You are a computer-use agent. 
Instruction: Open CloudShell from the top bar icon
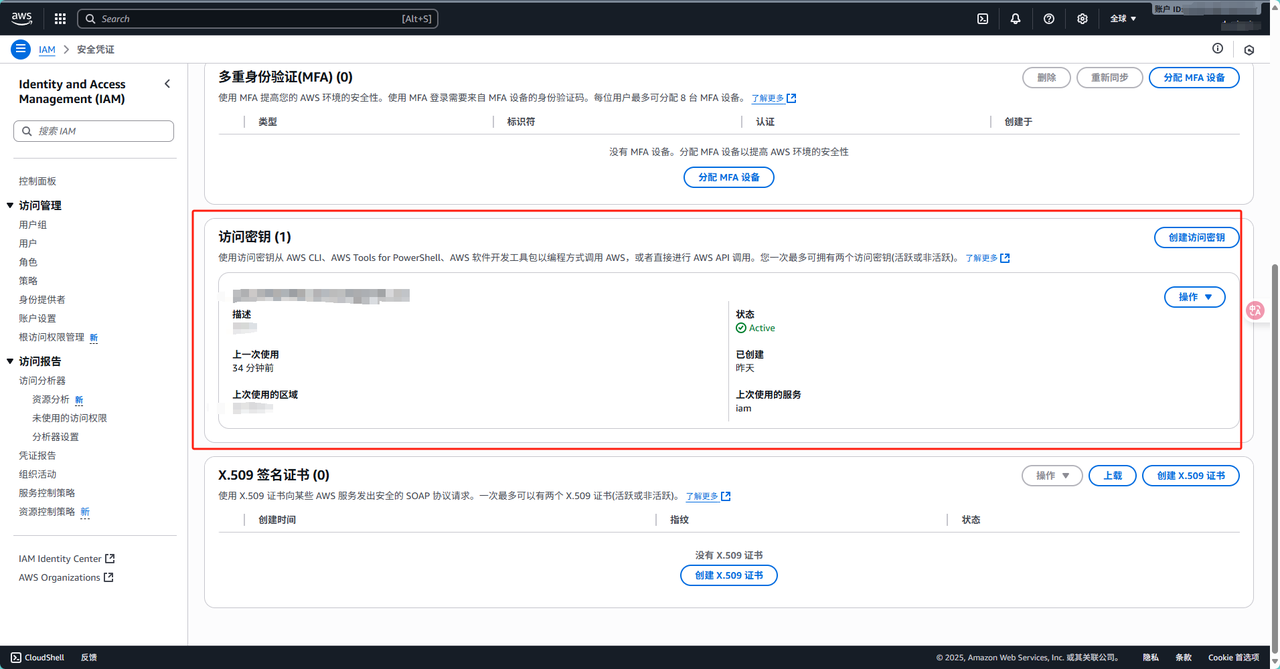point(983,18)
